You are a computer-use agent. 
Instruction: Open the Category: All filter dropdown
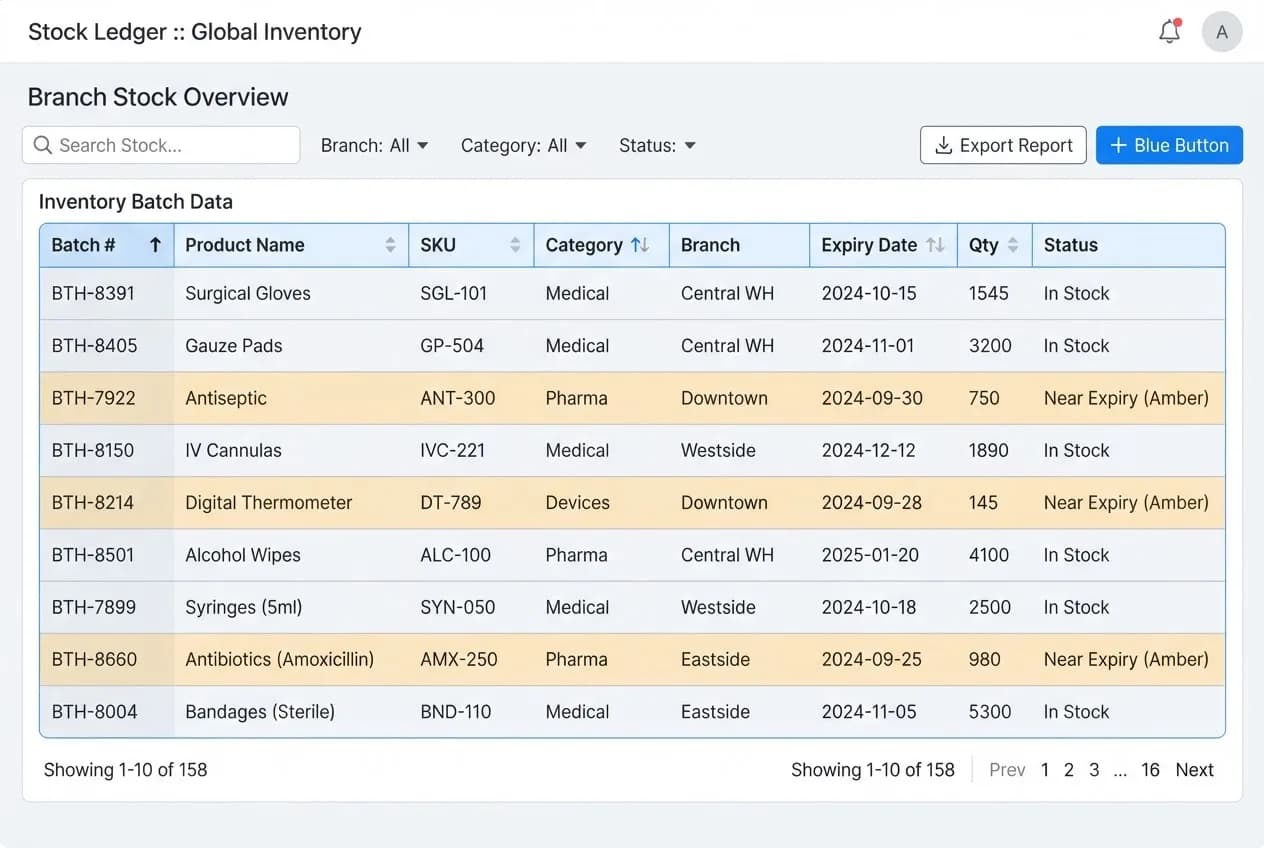[x=523, y=145]
